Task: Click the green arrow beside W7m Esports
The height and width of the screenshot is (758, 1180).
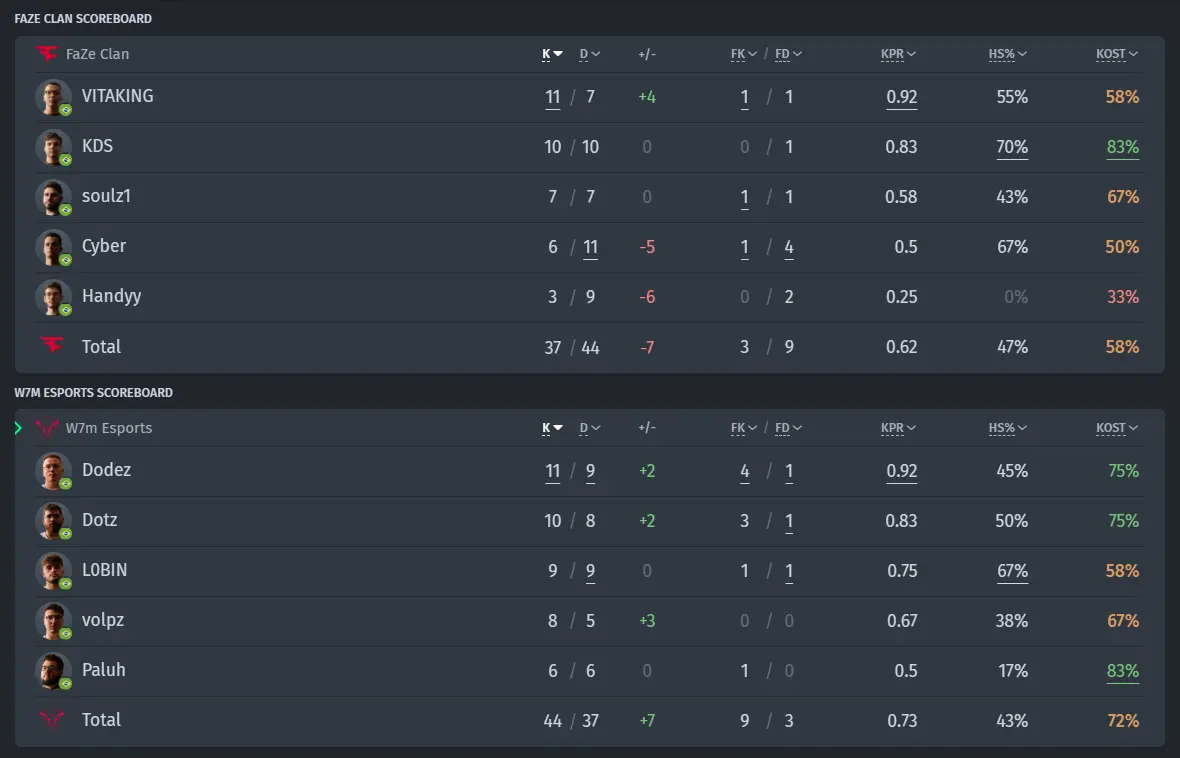Action: click(x=18, y=428)
